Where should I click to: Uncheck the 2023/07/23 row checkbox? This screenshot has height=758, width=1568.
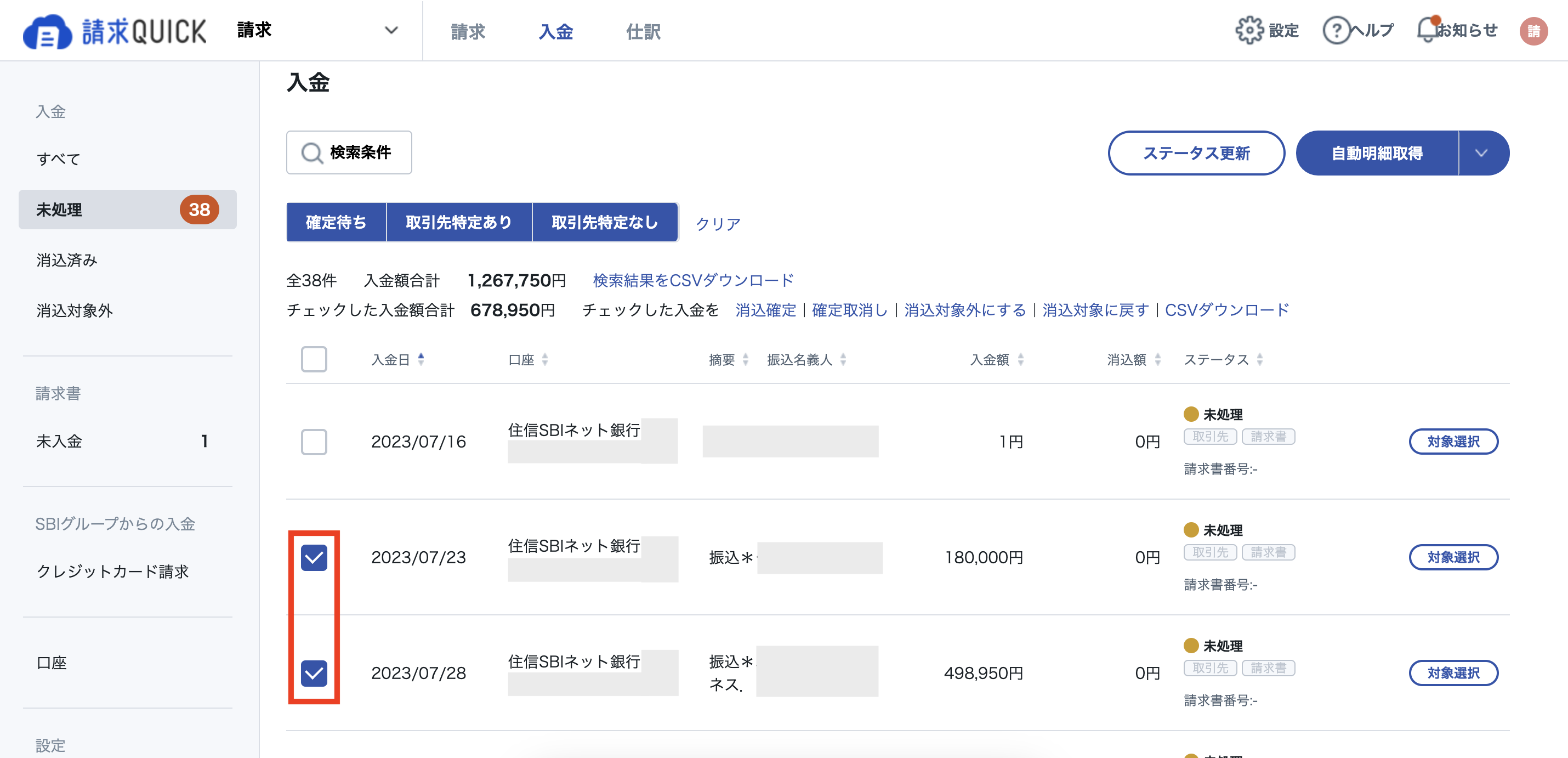click(314, 557)
